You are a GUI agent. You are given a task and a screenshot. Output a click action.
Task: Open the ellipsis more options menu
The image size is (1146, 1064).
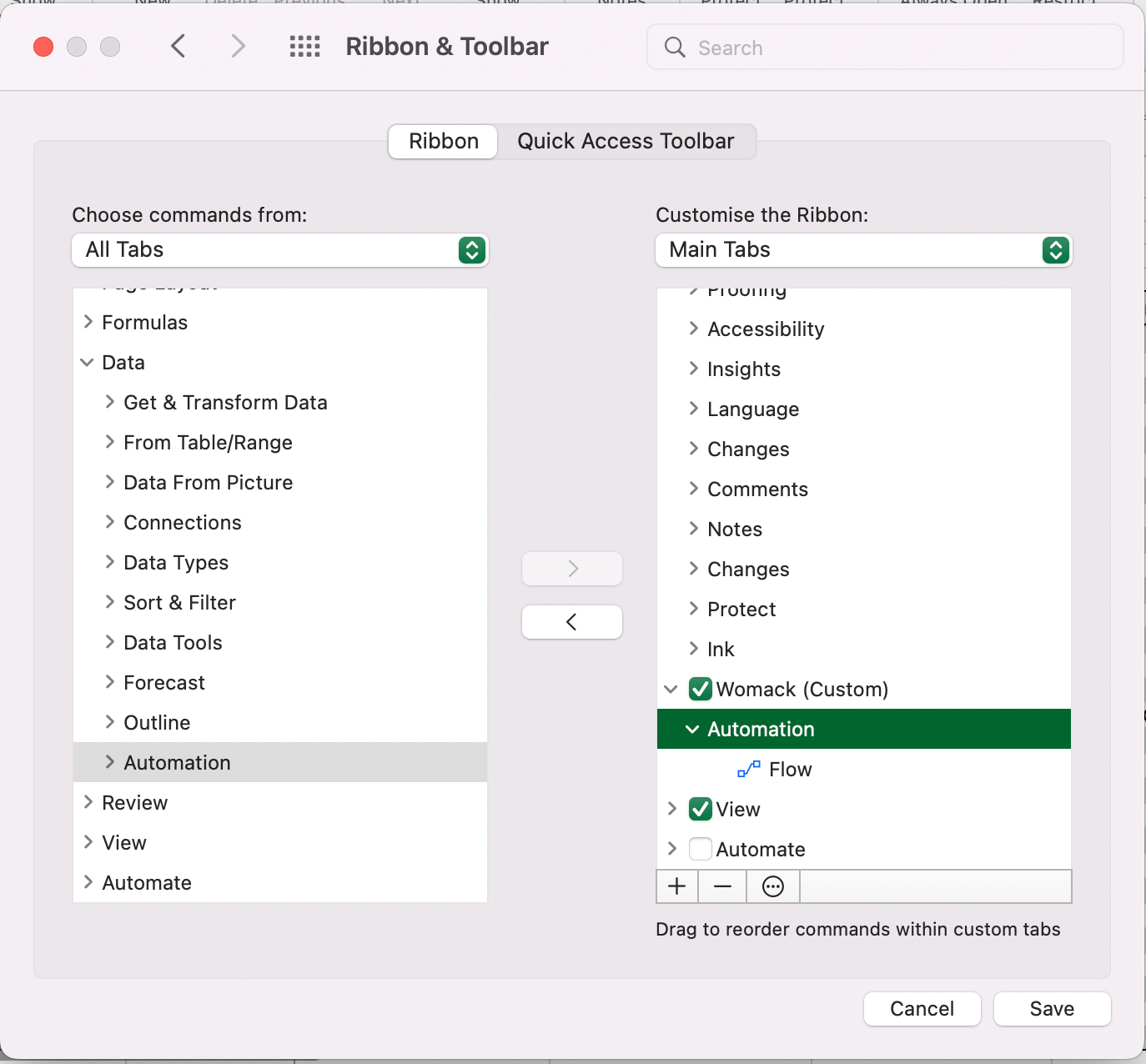pos(773,886)
